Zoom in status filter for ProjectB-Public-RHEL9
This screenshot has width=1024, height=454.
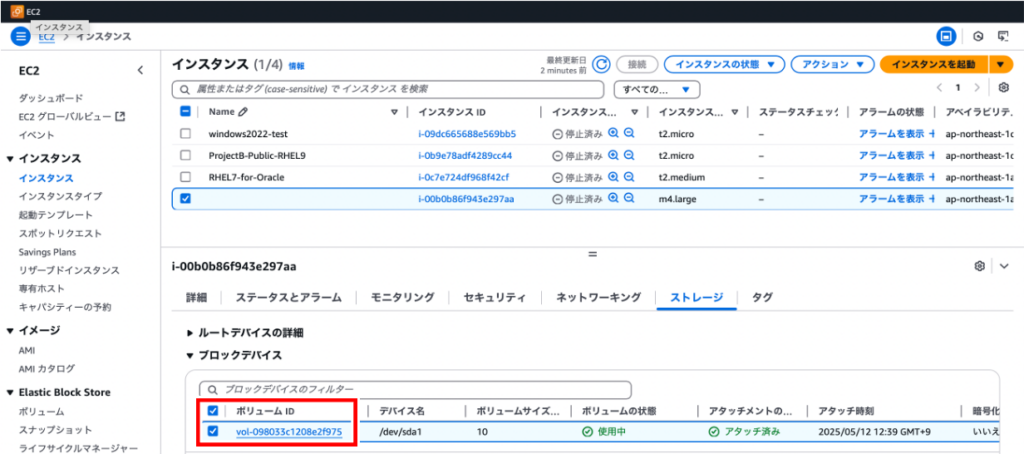coord(613,155)
